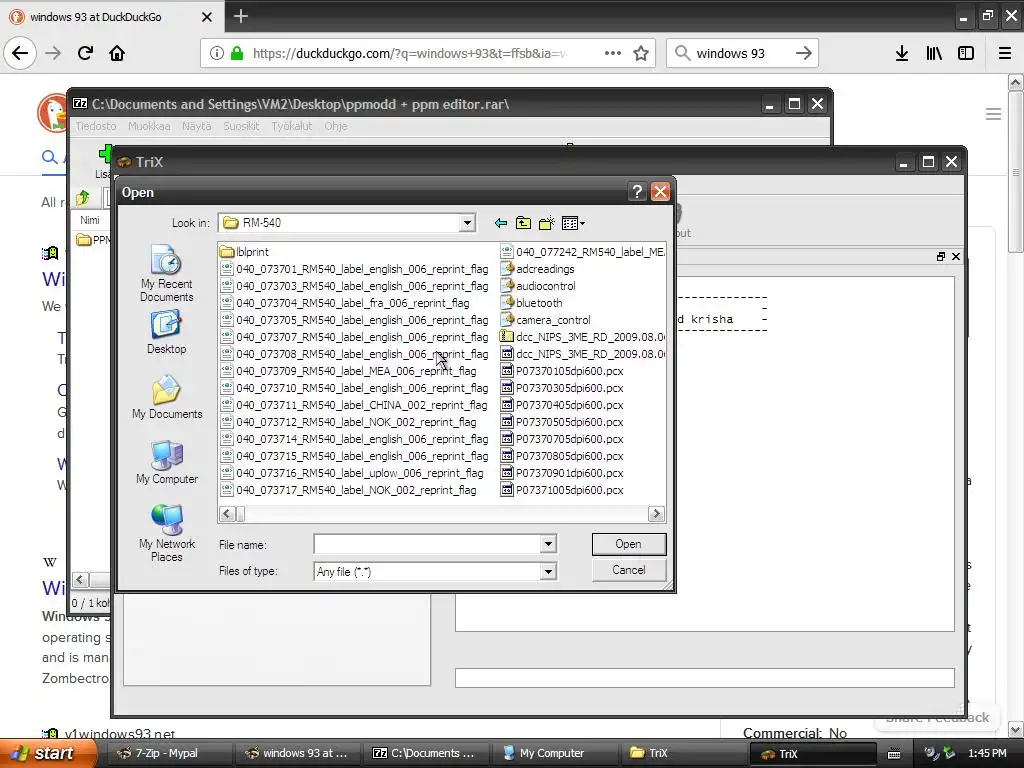Go back to last folder visited in Open dialog

pyautogui.click(x=501, y=223)
